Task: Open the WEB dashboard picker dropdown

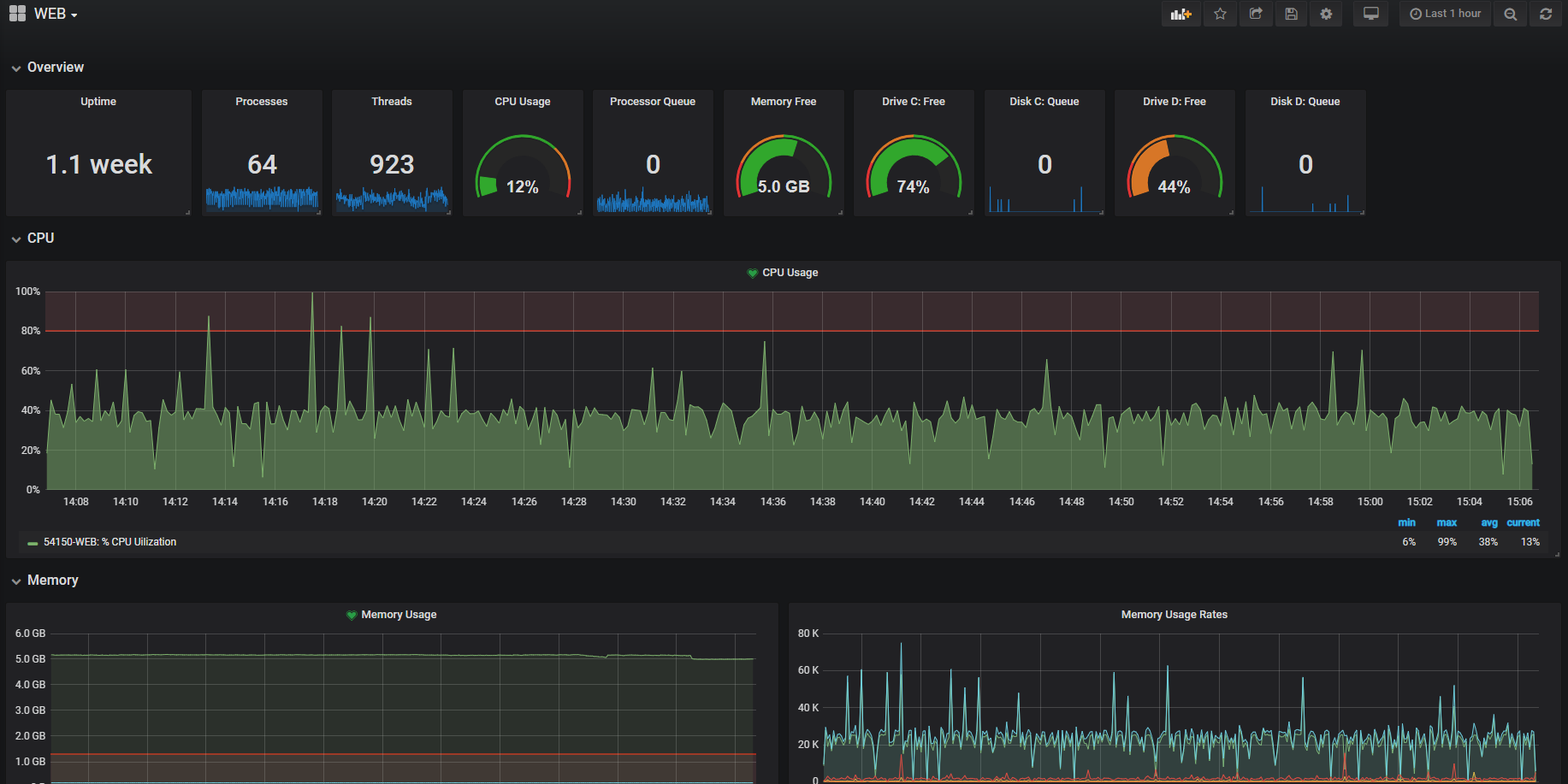Action: pyautogui.click(x=56, y=14)
